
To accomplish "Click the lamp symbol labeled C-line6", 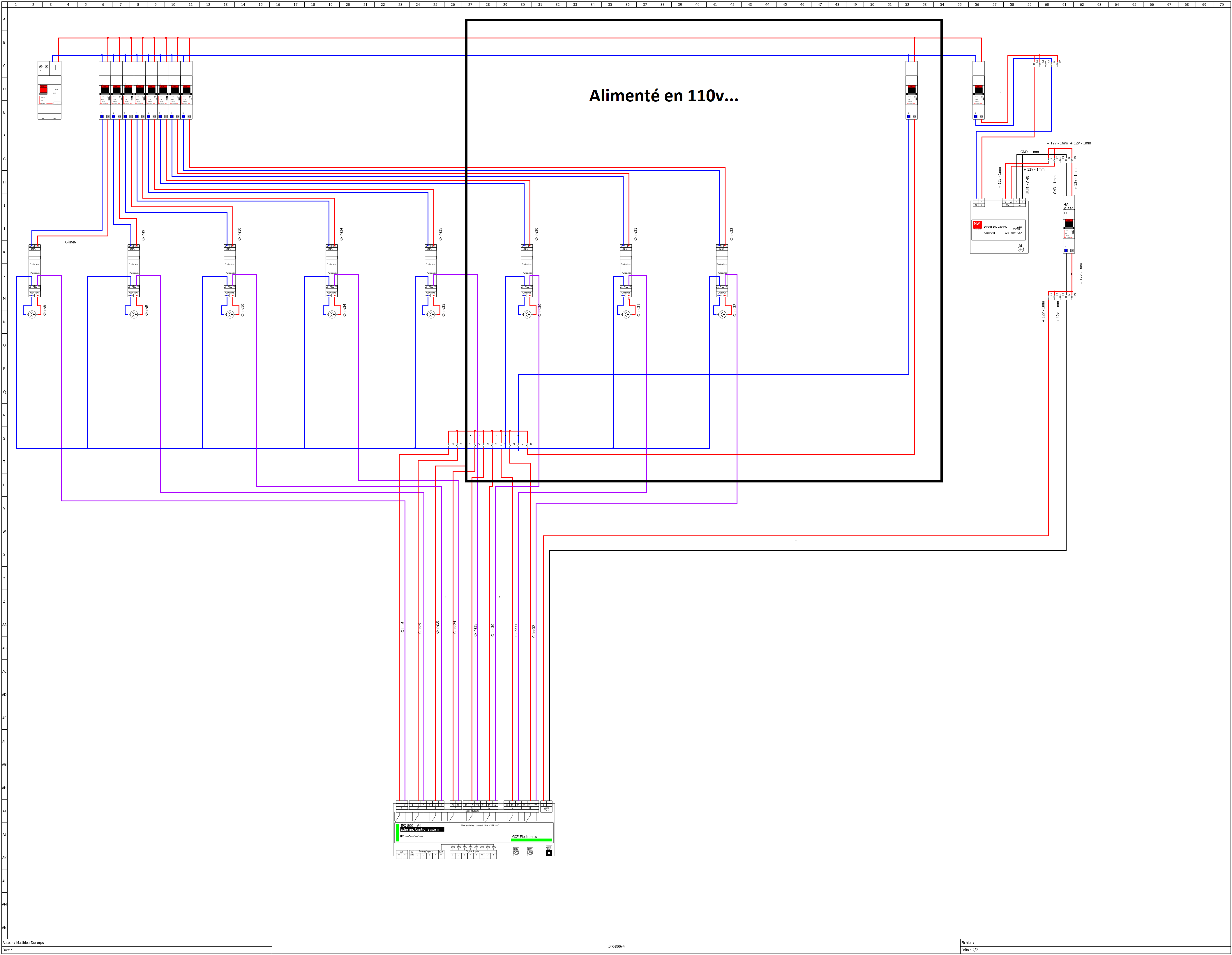I will (32, 314).
